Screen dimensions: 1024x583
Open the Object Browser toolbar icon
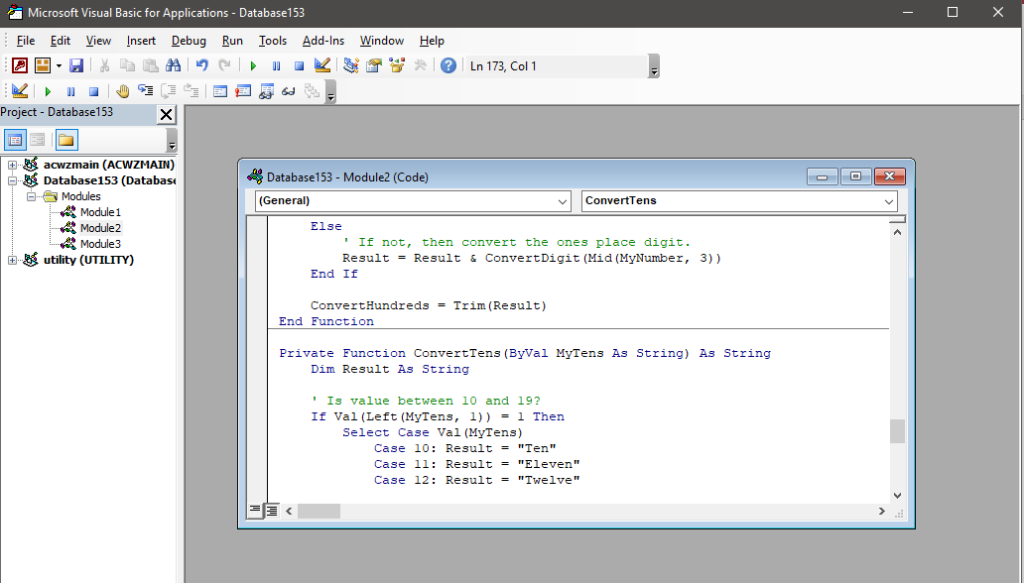click(x=397, y=65)
